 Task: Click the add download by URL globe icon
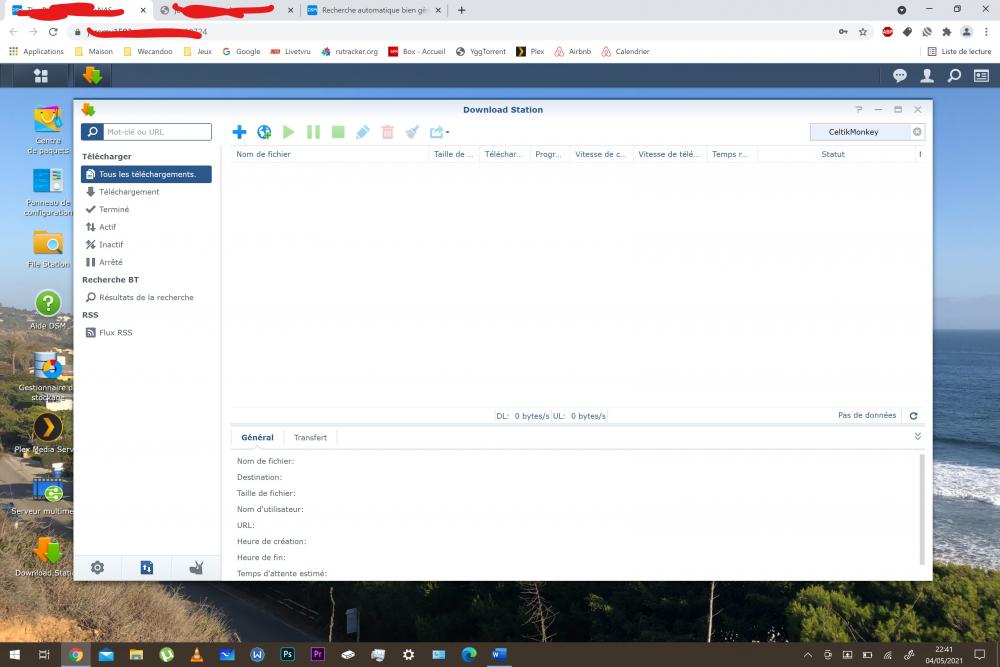(x=264, y=132)
